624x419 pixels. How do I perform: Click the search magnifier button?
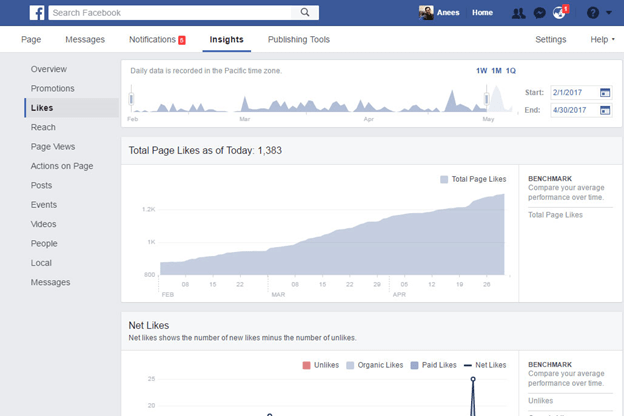point(305,12)
